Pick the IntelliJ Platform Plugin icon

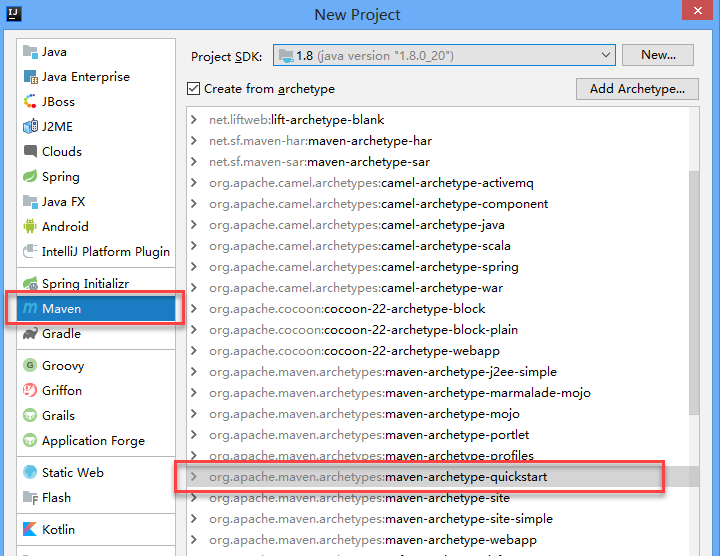(30, 252)
